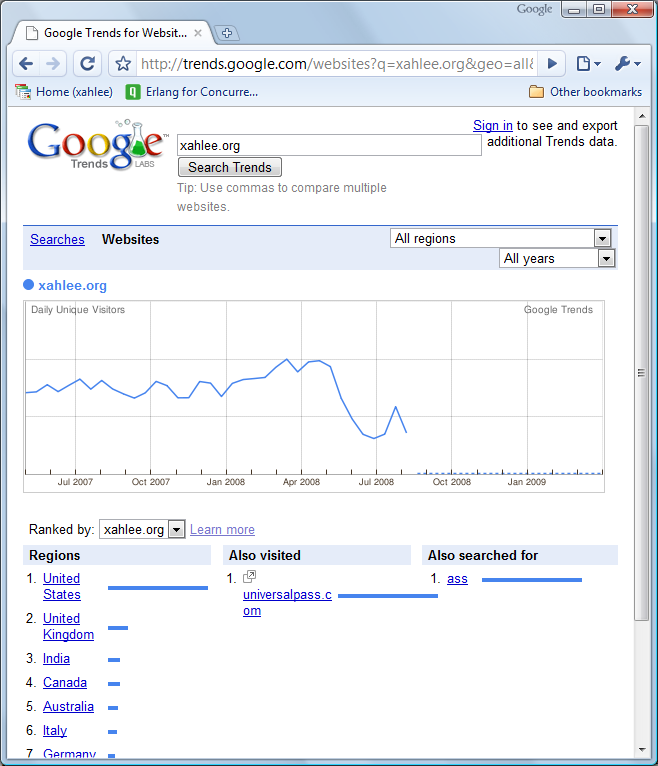Switch to the Searches tab
Screen dimensions: 658x766
(x=57, y=239)
